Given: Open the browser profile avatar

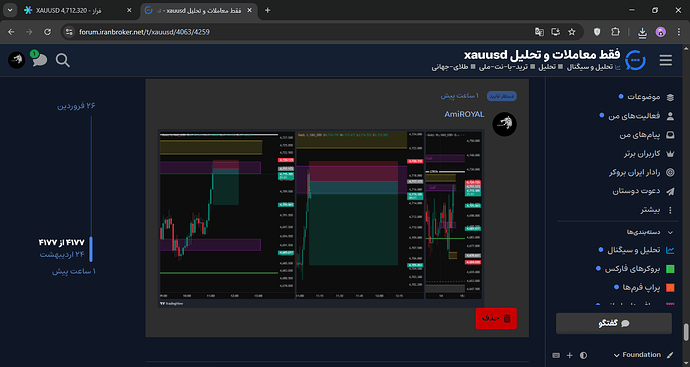Looking at the screenshot, I should tap(661, 32).
